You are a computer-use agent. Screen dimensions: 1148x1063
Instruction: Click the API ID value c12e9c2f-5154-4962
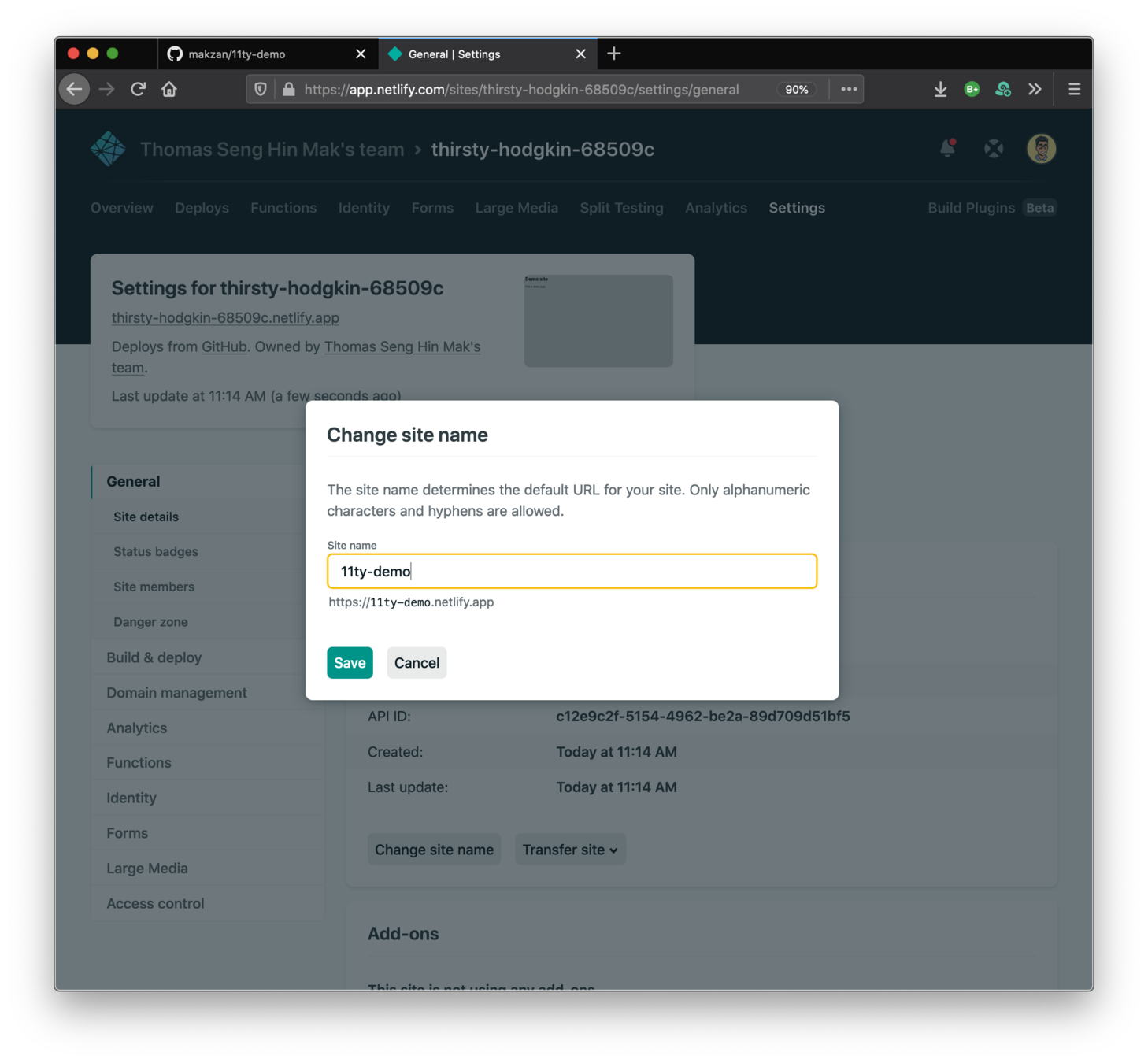click(x=703, y=717)
